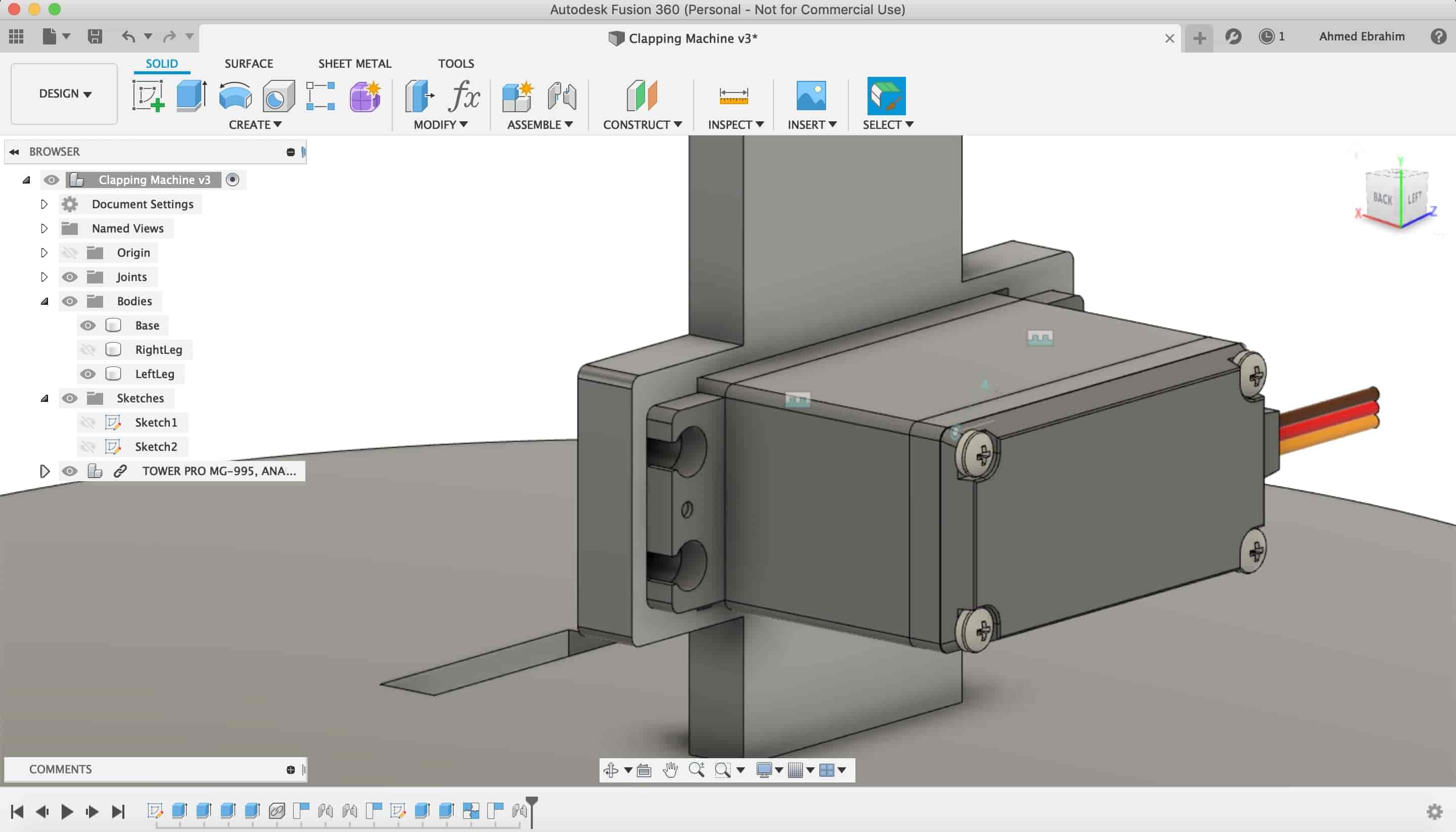
Task: Switch to the TOOLS tab
Action: pyautogui.click(x=456, y=63)
